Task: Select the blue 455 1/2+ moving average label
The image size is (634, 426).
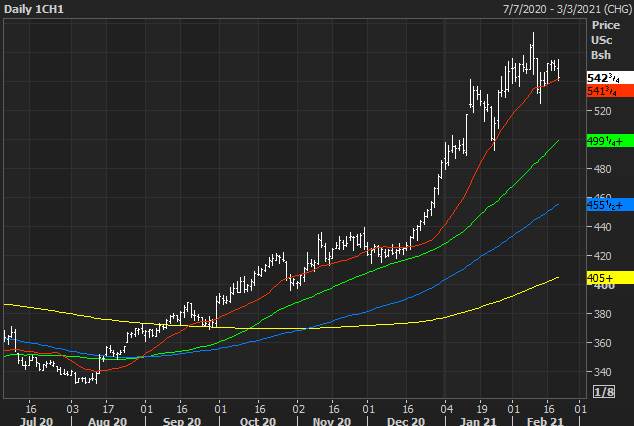Action: pos(610,205)
